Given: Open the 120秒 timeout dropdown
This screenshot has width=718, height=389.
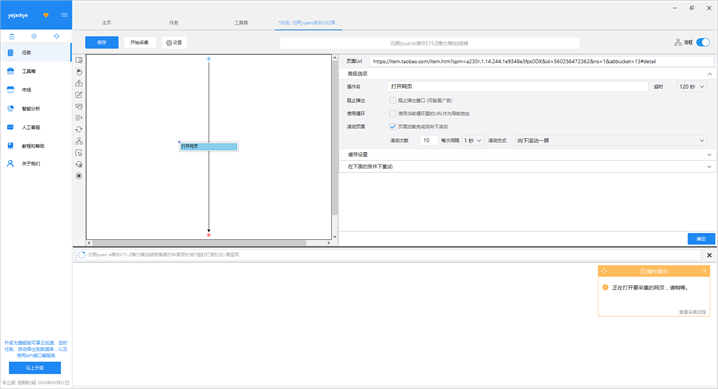Looking at the screenshot, I should point(691,86).
